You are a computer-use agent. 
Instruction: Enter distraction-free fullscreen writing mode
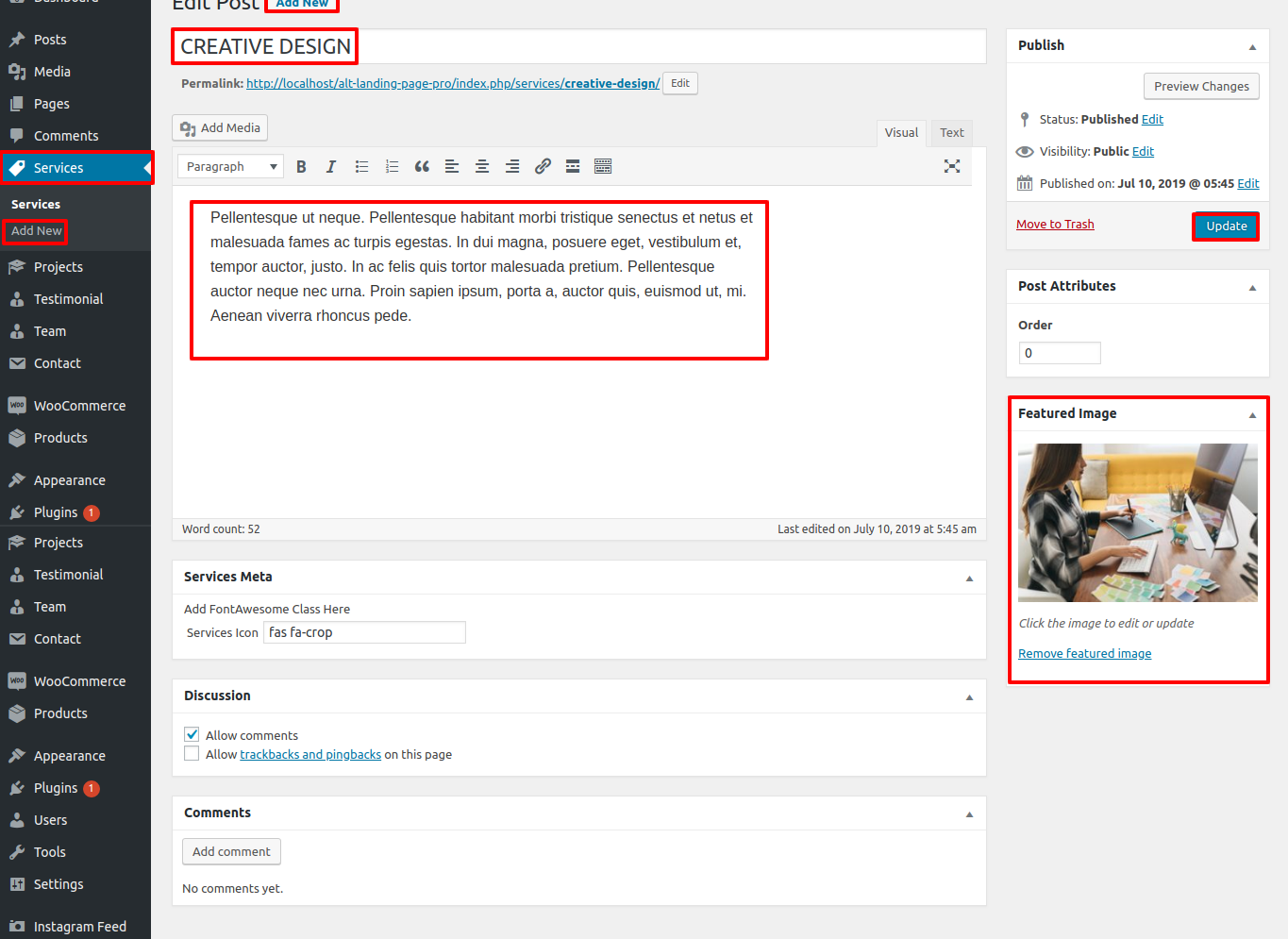[x=952, y=166]
